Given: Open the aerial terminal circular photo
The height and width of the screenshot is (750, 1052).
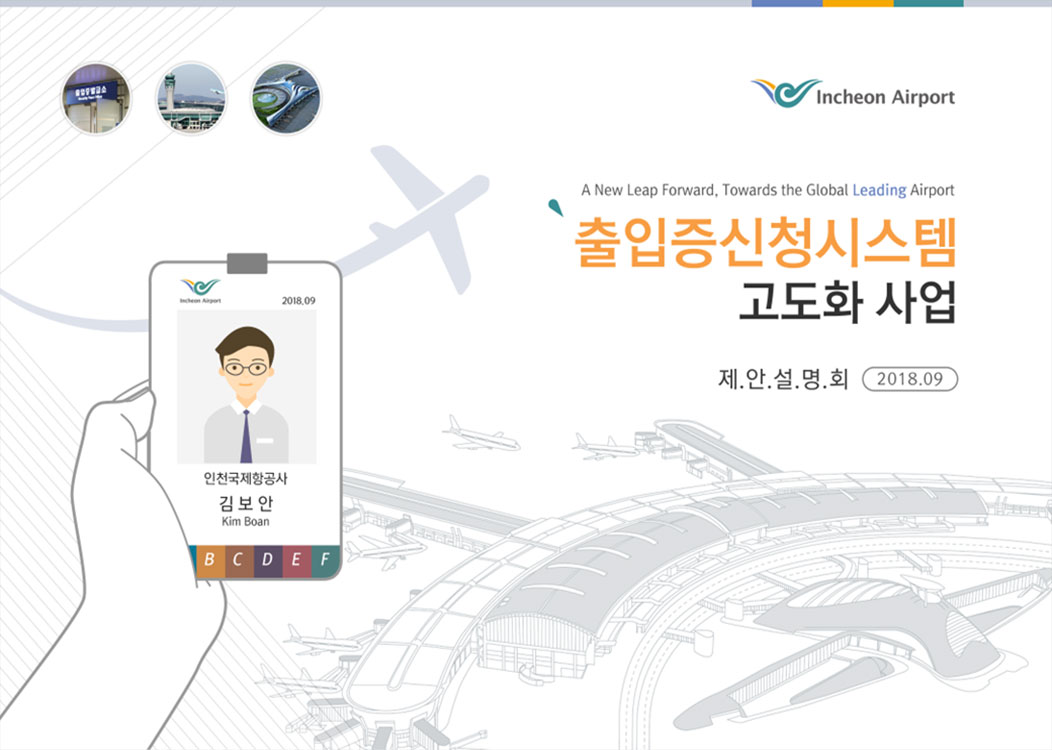Looking at the screenshot, I should [x=286, y=99].
